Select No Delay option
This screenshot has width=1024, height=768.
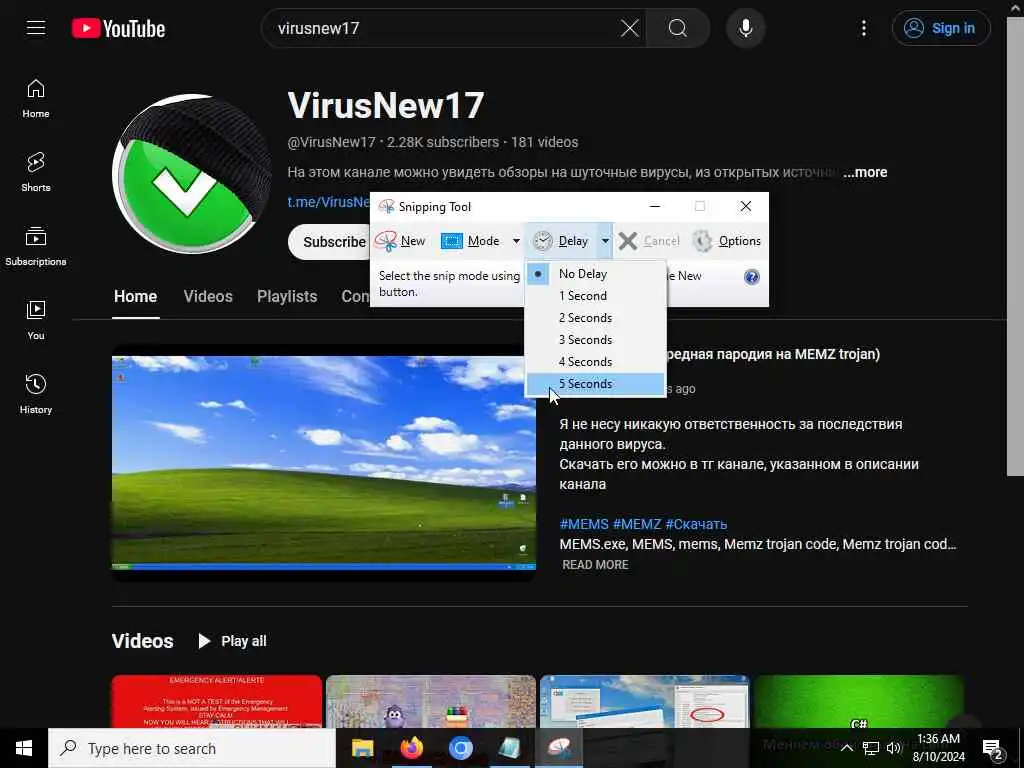[595, 274]
